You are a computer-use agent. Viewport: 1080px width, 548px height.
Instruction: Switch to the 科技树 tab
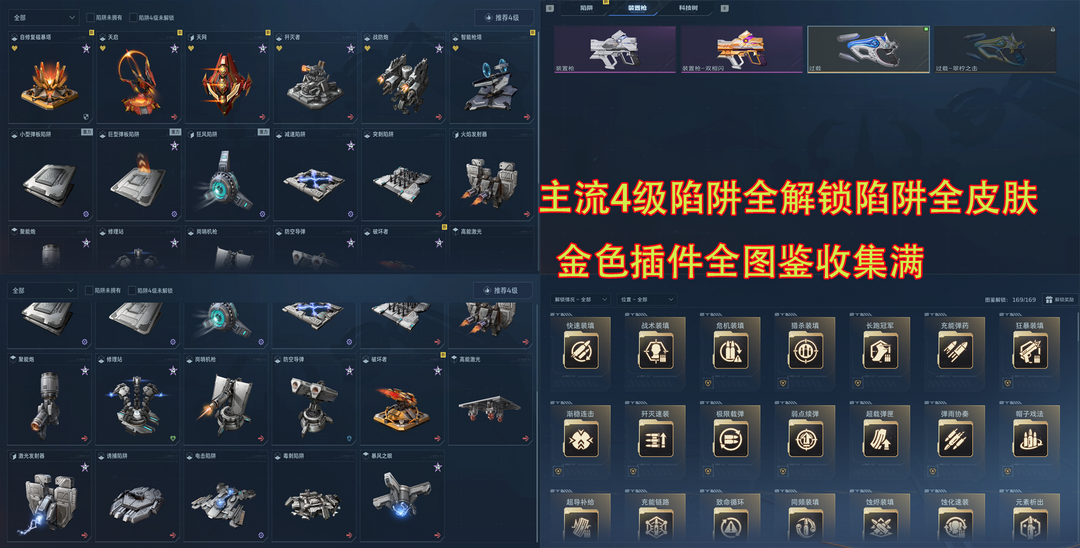coord(688,8)
